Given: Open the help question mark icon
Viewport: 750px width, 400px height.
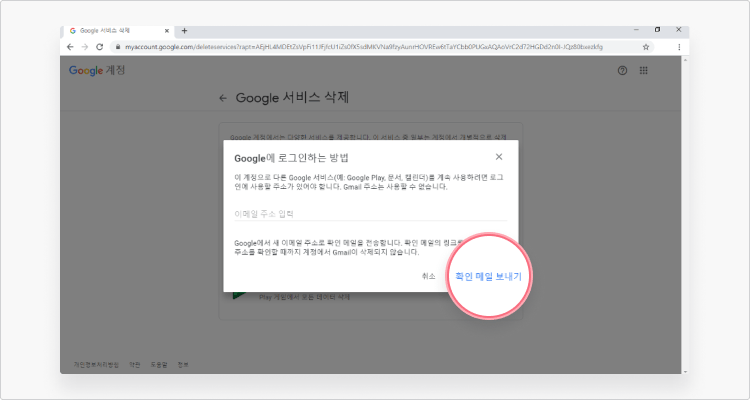Looking at the screenshot, I should (x=622, y=70).
